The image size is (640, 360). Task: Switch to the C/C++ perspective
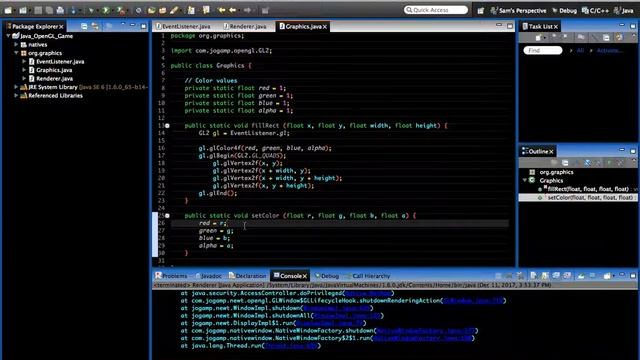point(596,11)
